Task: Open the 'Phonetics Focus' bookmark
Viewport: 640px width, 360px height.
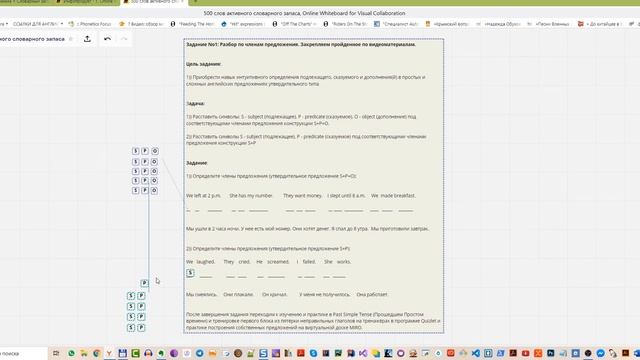Action: 90,24
